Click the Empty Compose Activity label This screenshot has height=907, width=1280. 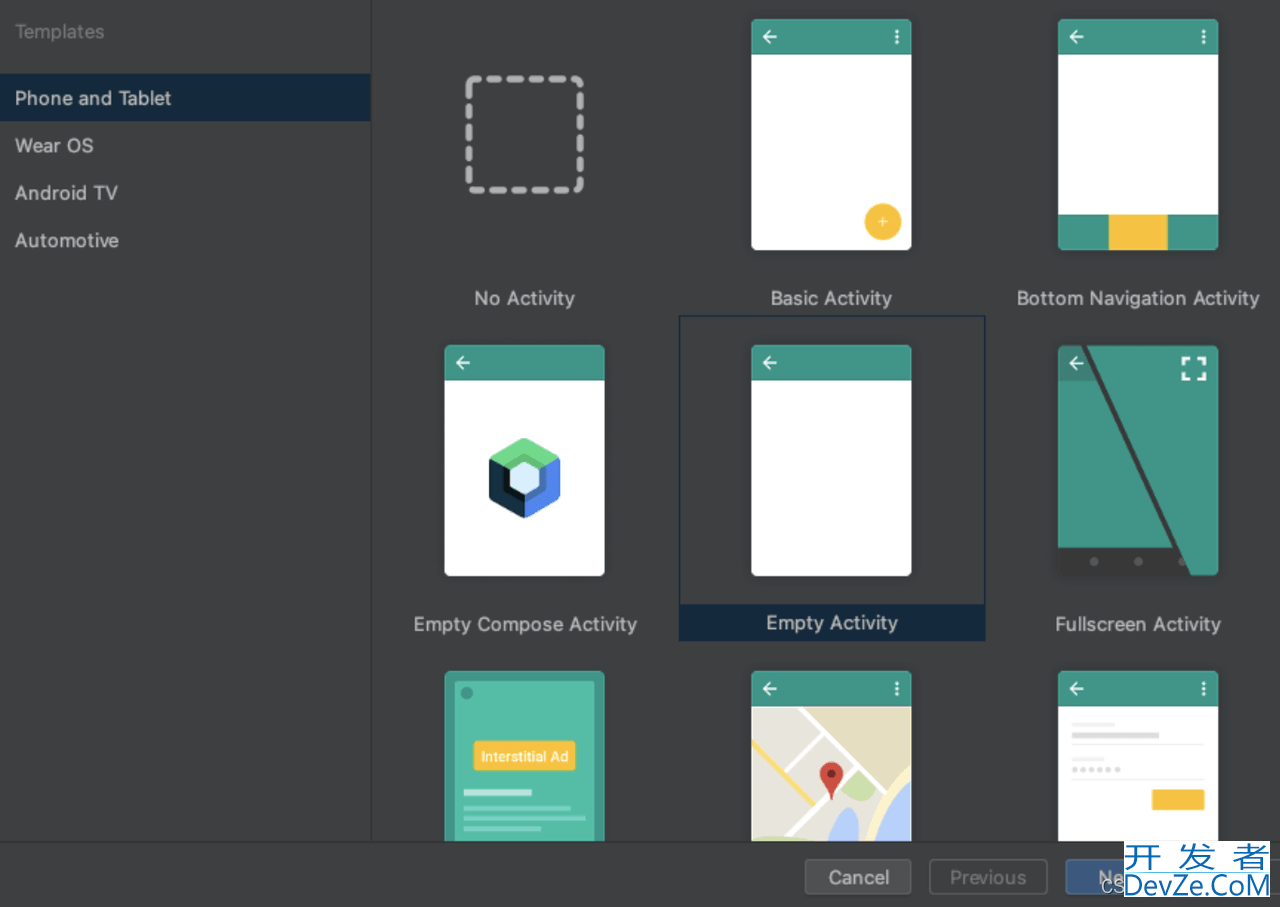[x=525, y=624]
